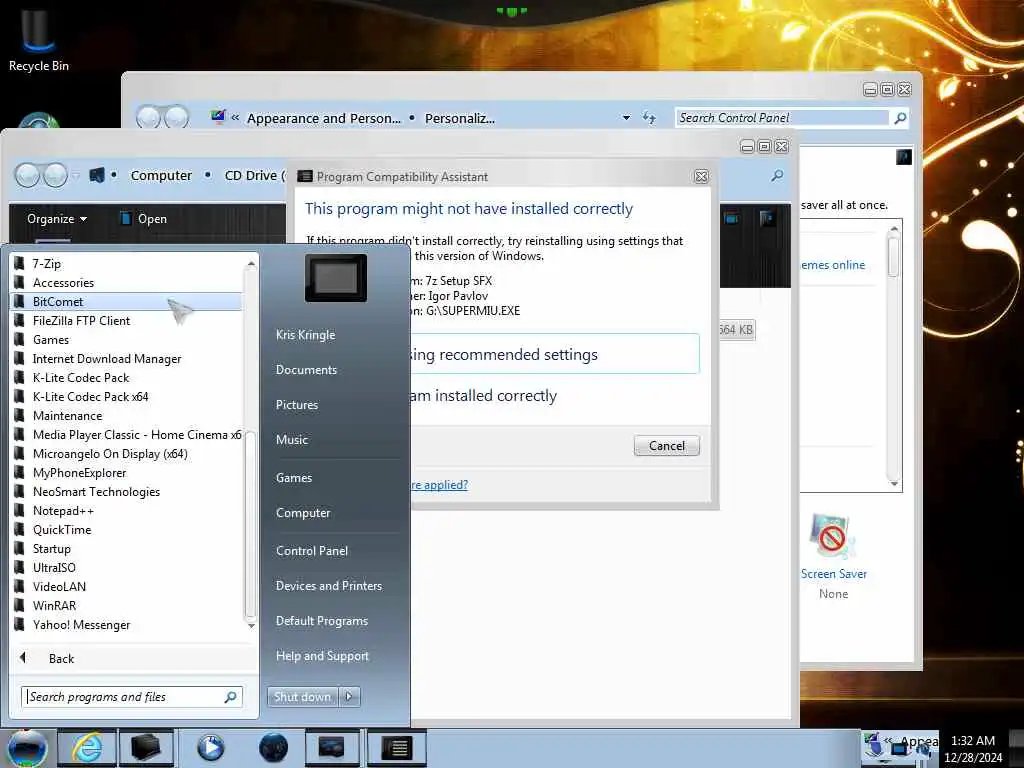
Task: Click Cancel in Program Compatibility Assistant
Action: 667,446
